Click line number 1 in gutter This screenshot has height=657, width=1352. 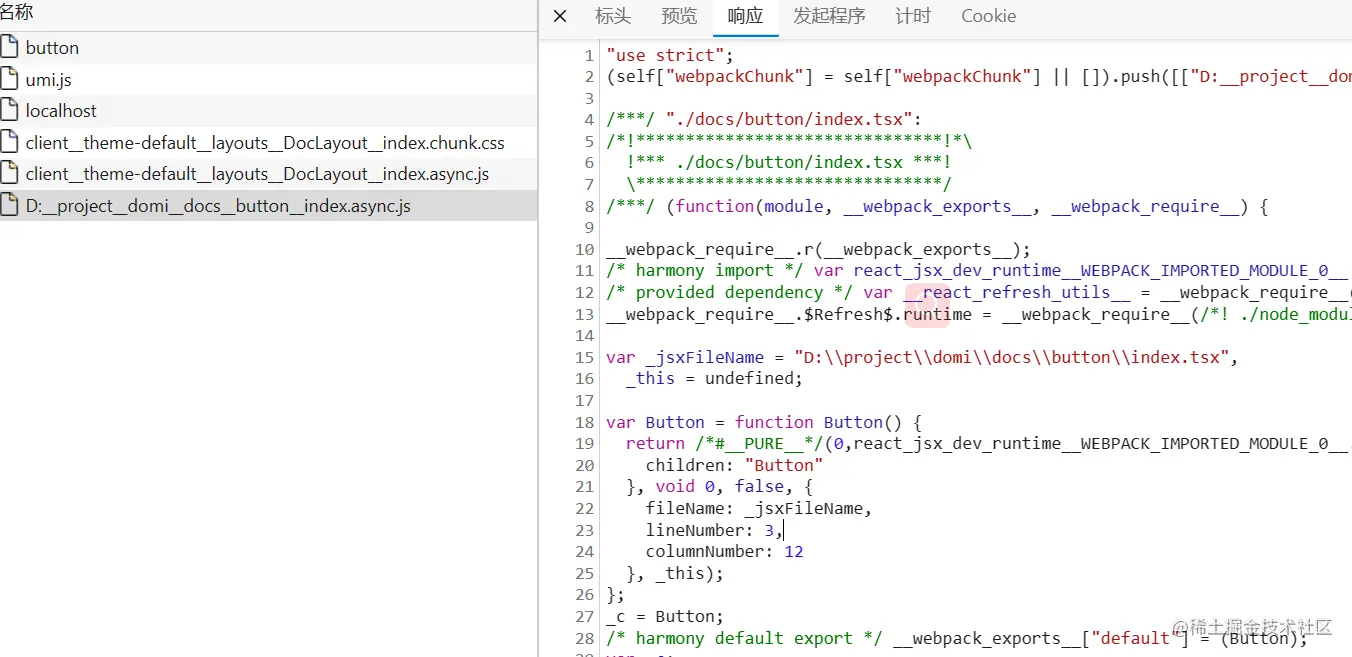point(589,55)
